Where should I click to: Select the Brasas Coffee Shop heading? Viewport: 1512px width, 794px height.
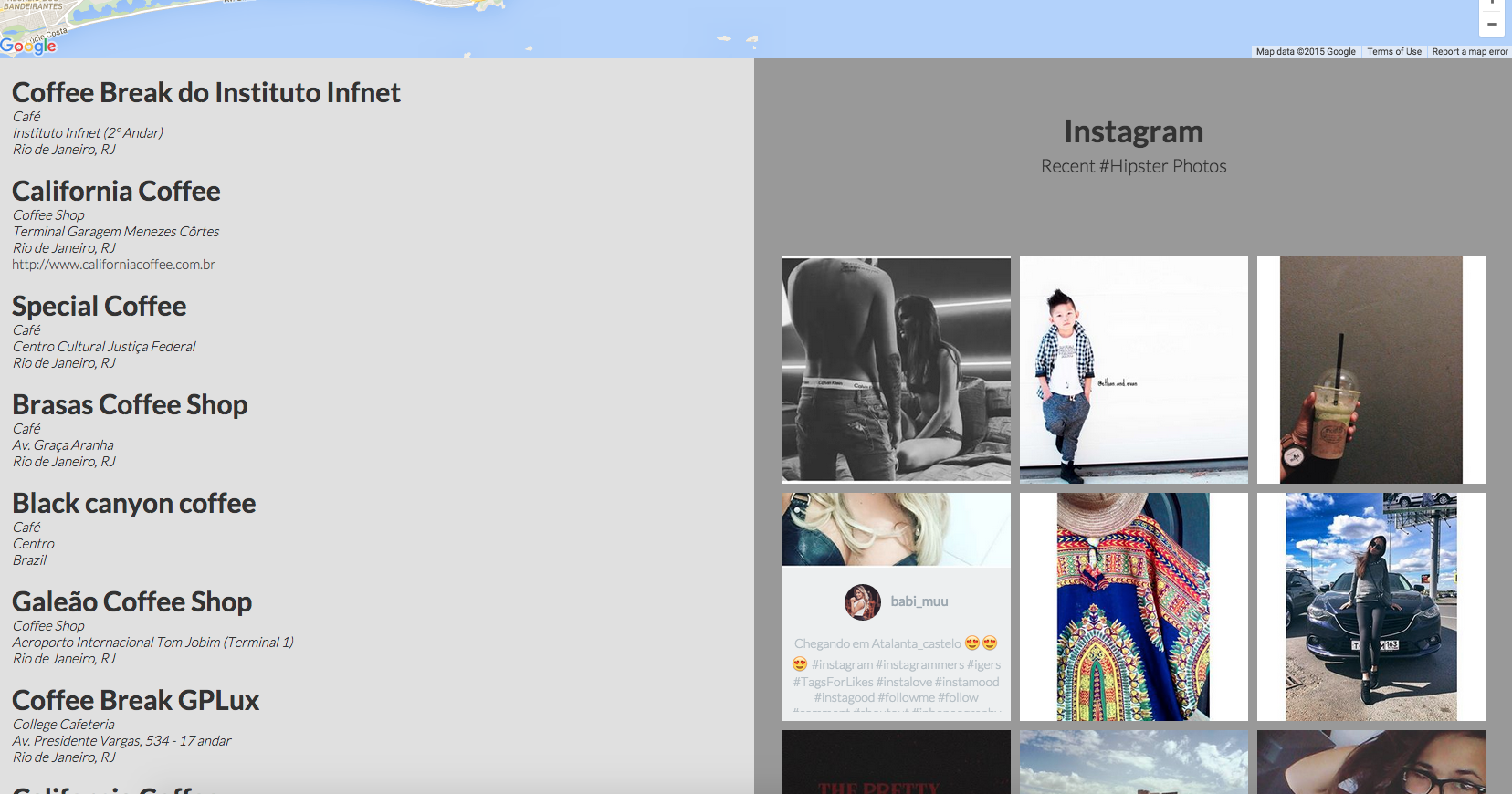[x=130, y=404]
